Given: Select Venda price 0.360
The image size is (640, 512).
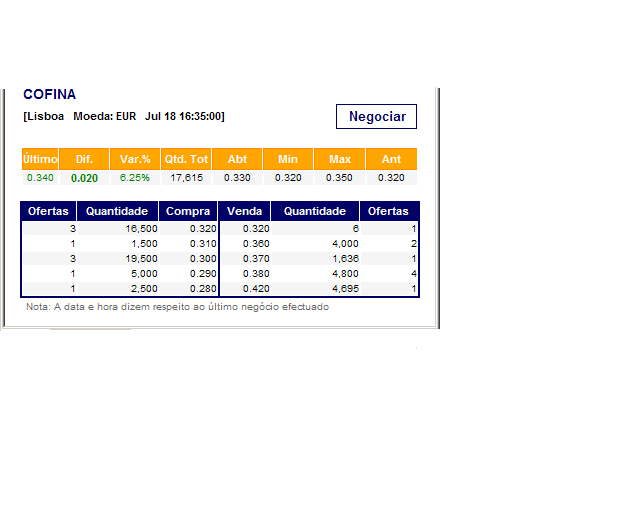Looking at the screenshot, I should [256, 244].
